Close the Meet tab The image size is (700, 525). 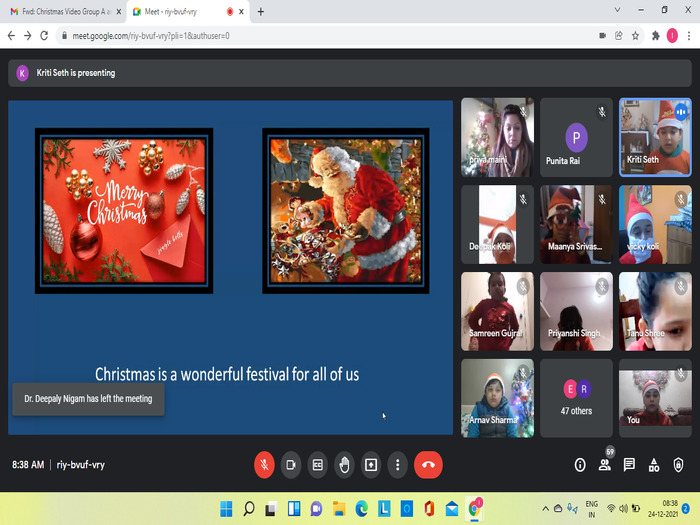[241, 12]
